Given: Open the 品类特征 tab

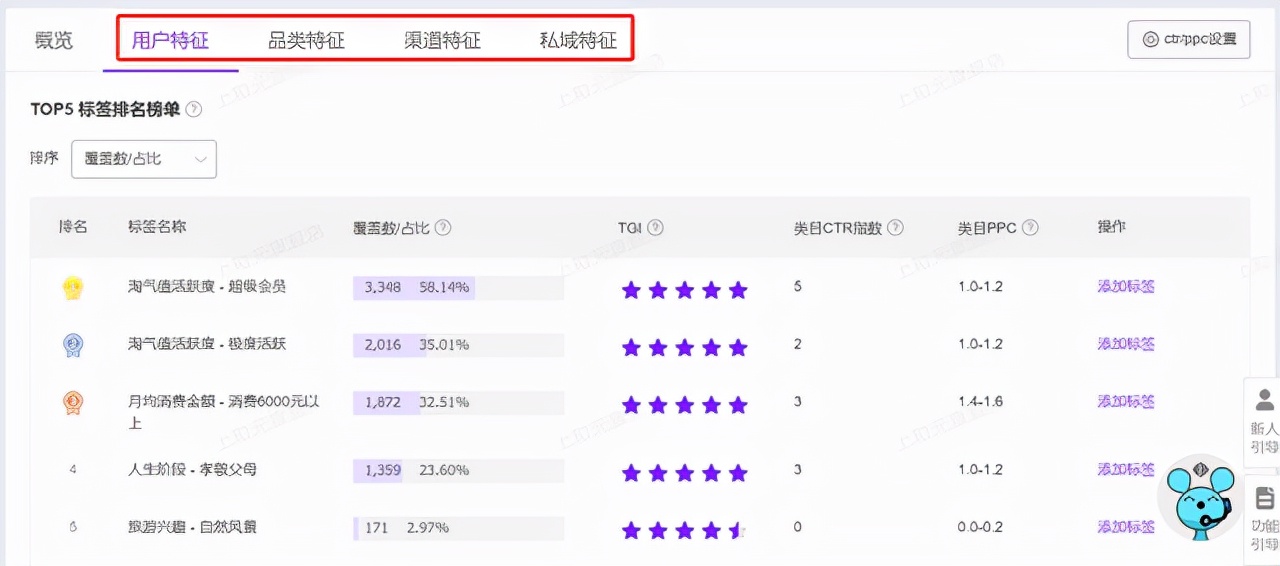Looking at the screenshot, I should [x=306, y=41].
